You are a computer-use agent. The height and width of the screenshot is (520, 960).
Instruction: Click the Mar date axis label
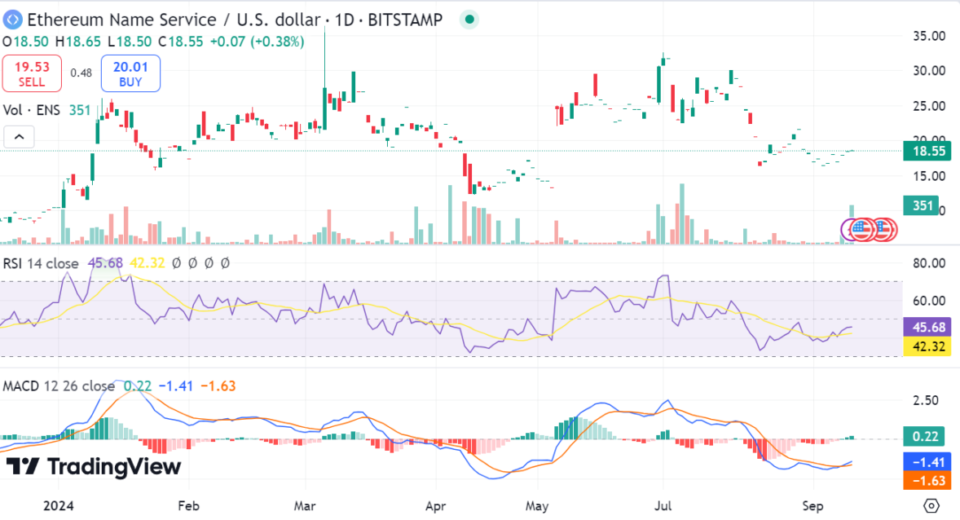pyautogui.click(x=305, y=506)
